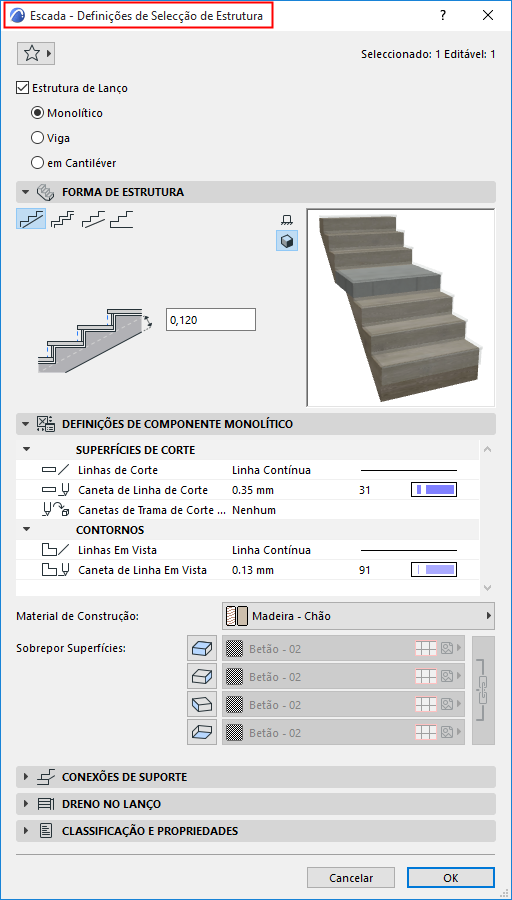Collapse DEFINIÇÕES DE COMPONENTE MONOLÍTICO panel

coord(25,424)
